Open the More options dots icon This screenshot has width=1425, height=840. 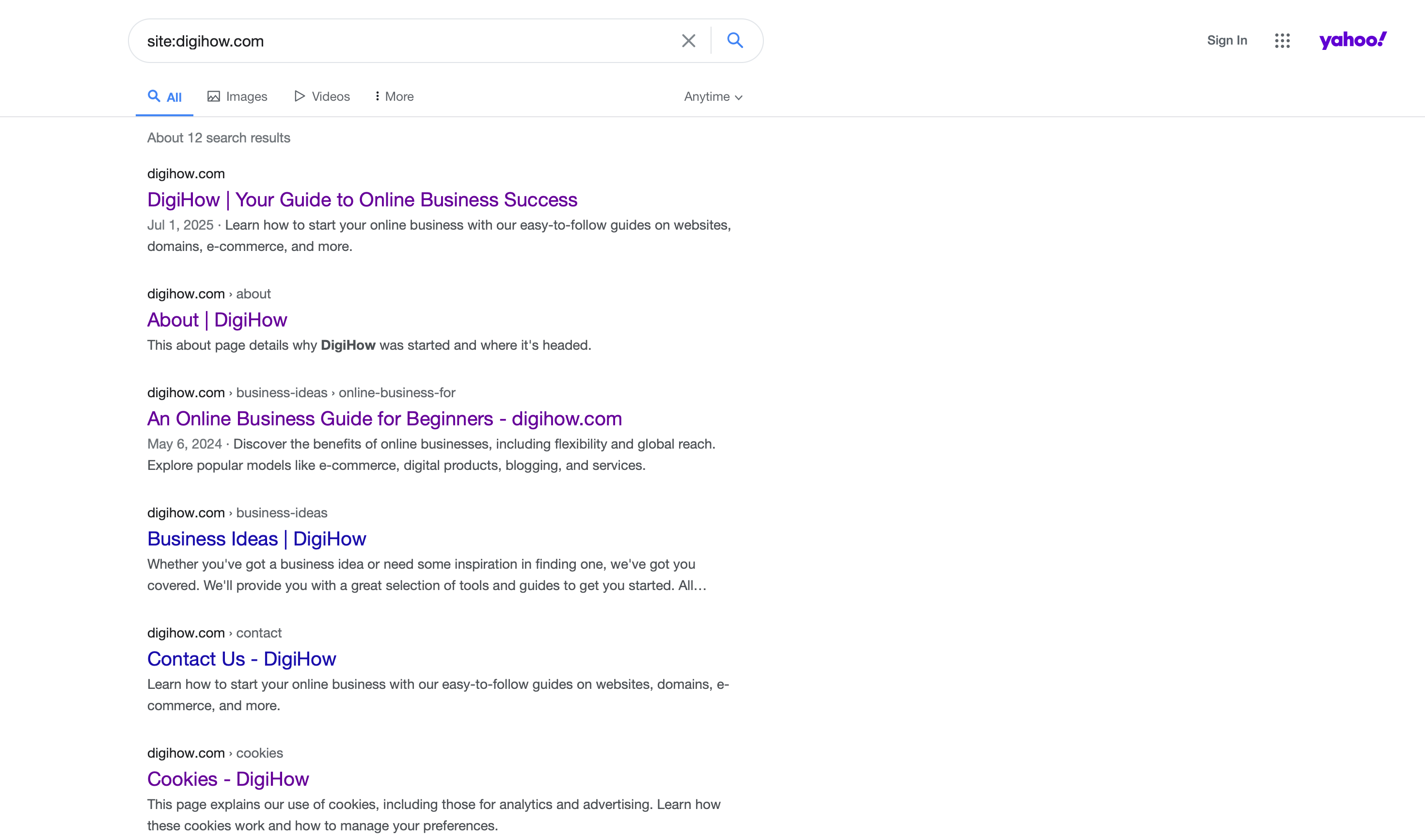pyautogui.click(x=377, y=96)
